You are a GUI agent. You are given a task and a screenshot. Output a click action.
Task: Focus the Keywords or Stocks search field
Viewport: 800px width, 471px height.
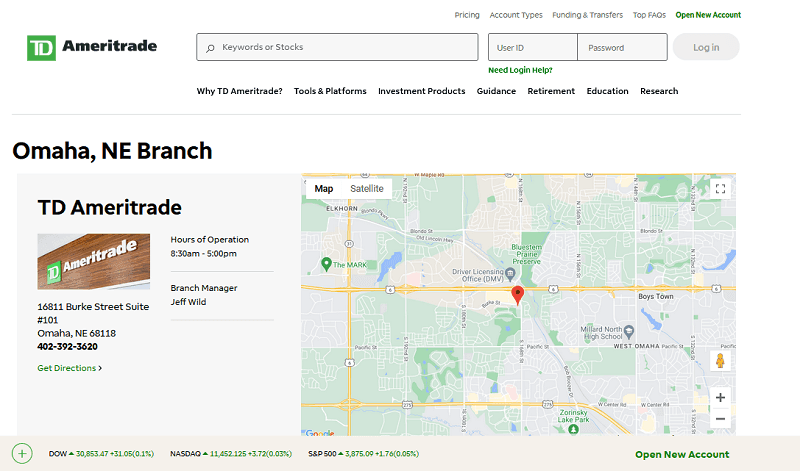coord(337,47)
